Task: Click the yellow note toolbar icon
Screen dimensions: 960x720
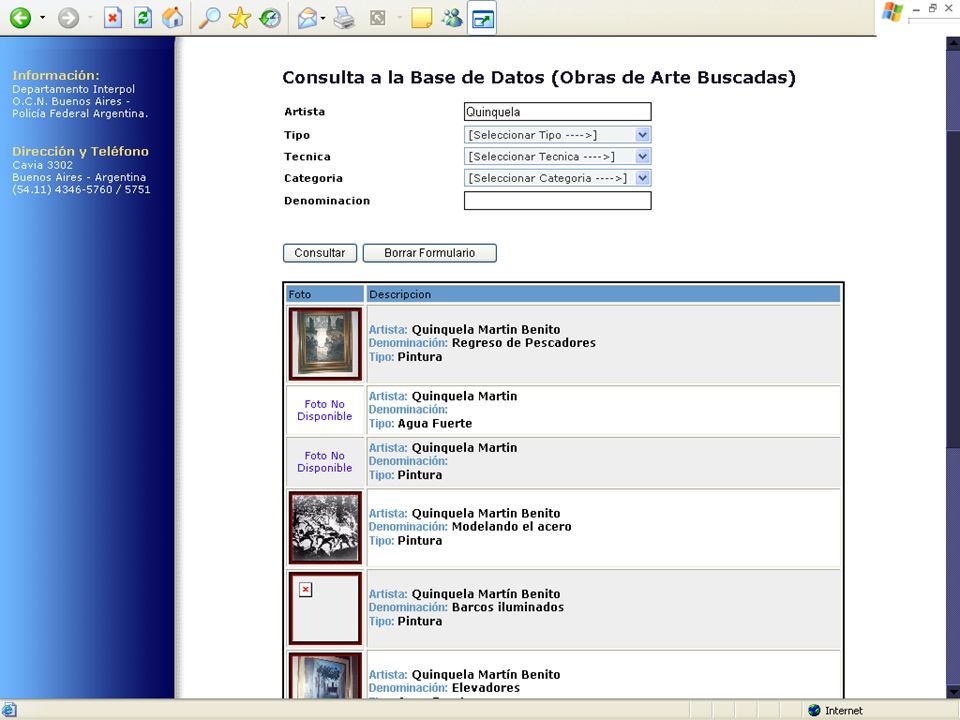Action: pos(421,18)
